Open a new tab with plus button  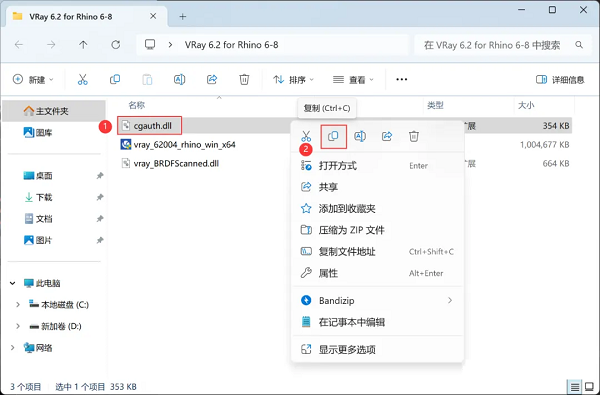pos(183,17)
